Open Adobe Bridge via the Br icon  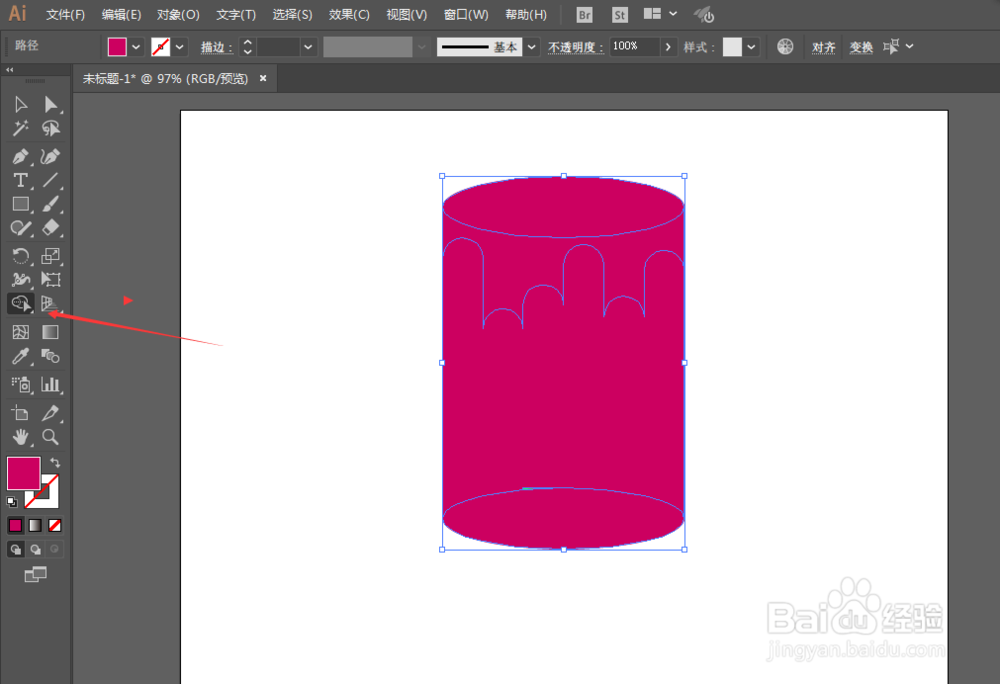pyautogui.click(x=583, y=14)
